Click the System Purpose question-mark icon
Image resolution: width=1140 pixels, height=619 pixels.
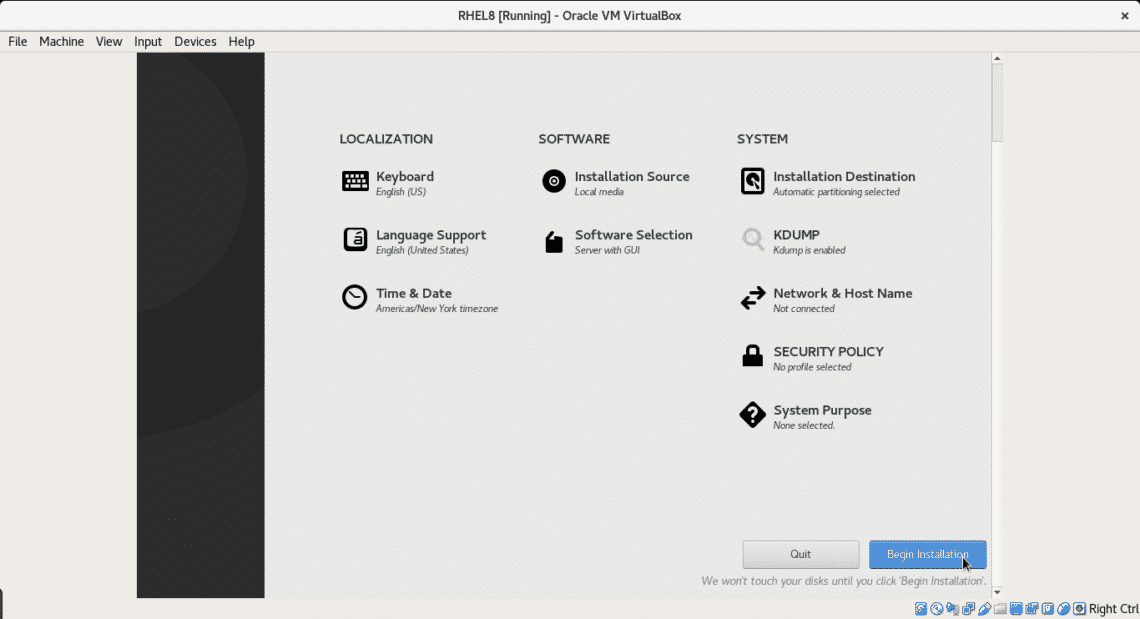point(752,415)
